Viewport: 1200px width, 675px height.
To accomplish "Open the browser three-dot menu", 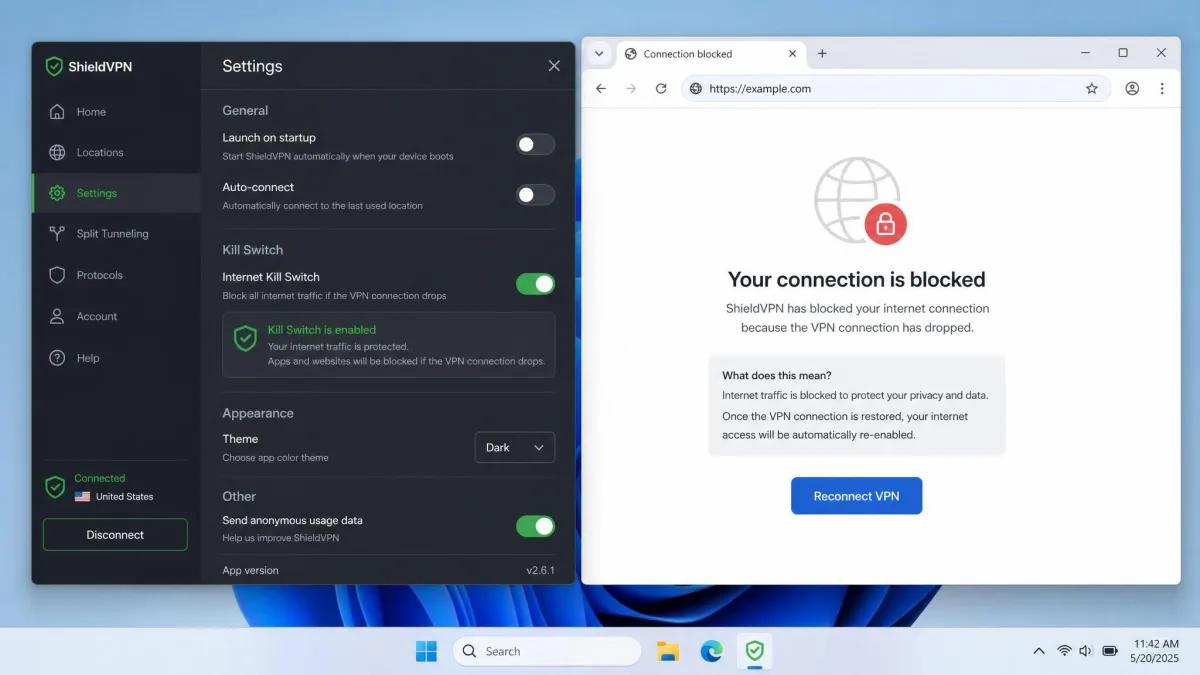I will coord(1162,89).
